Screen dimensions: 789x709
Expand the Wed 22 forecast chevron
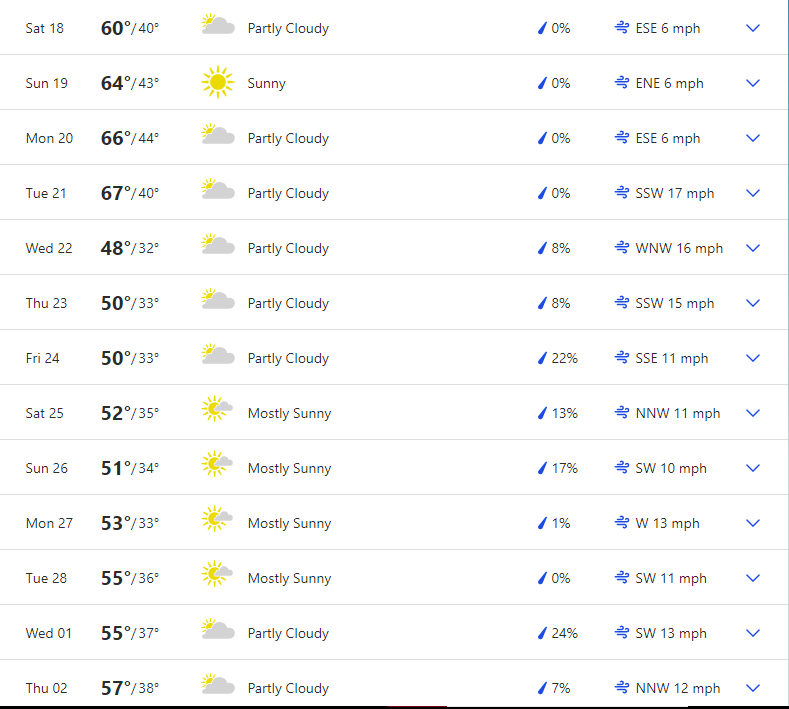point(753,248)
